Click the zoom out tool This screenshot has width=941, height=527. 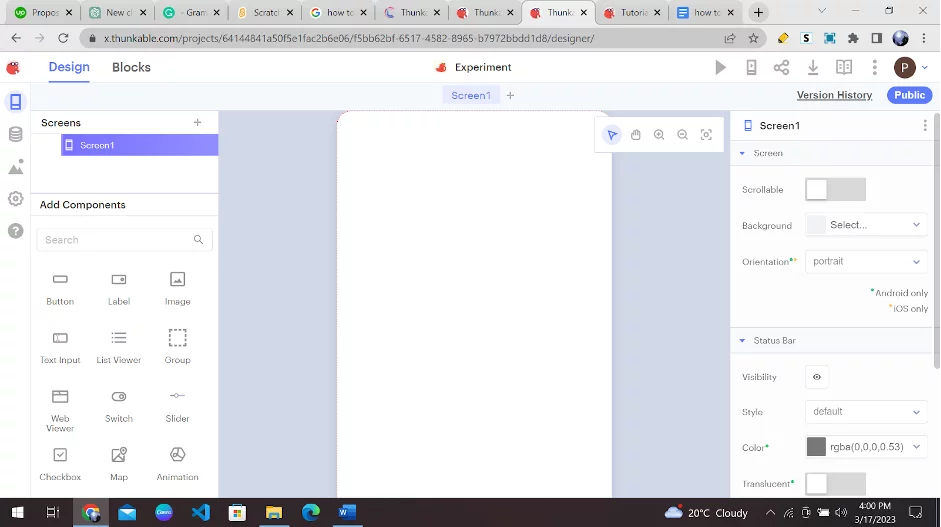click(x=682, y=135)
